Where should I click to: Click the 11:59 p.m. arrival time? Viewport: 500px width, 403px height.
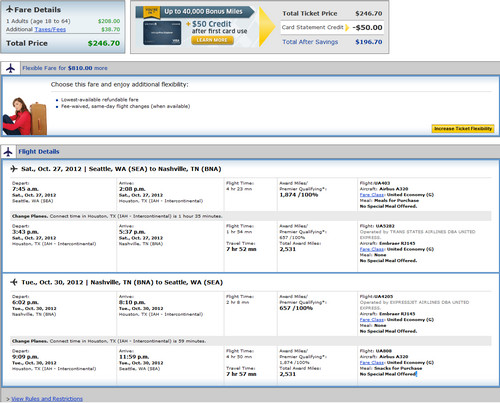134,357
